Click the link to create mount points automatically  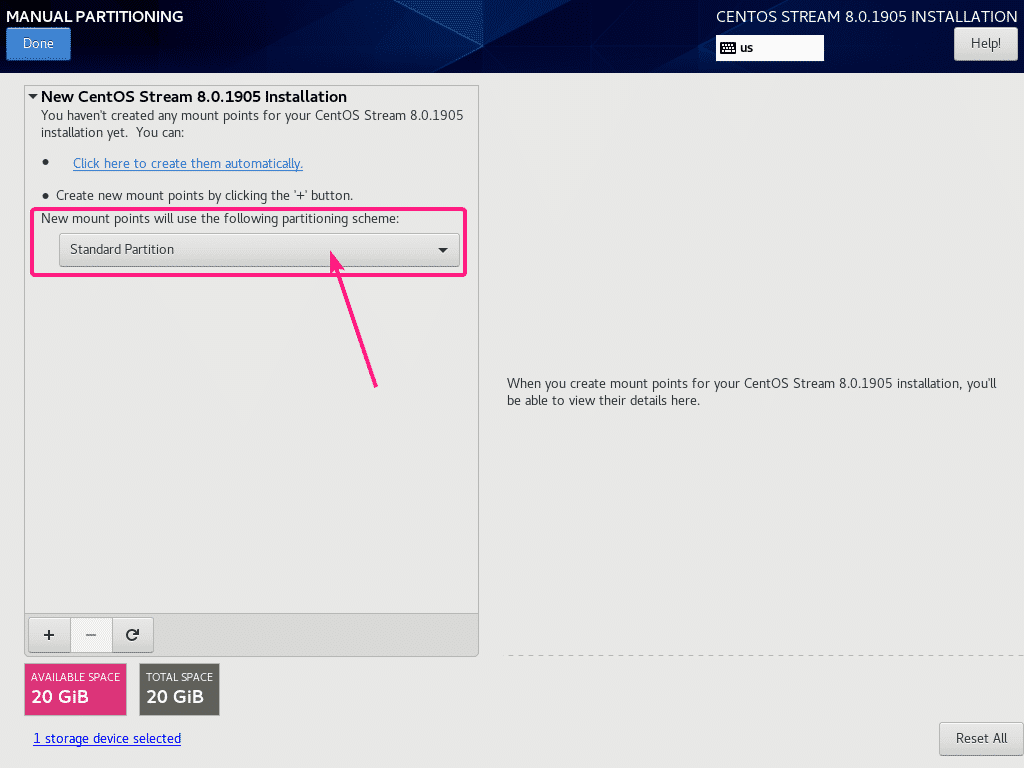pos(187,163)
